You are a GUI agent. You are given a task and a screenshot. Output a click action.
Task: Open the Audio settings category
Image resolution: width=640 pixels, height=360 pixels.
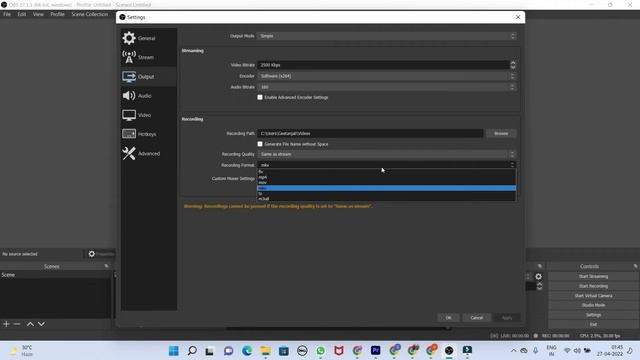click(149, 96)
